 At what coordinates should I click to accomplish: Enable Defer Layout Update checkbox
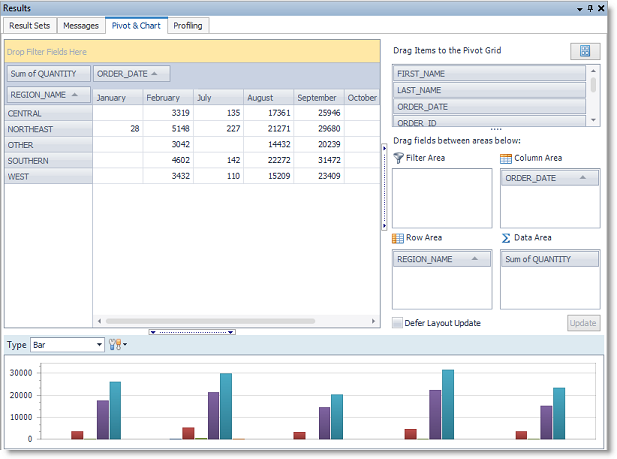point(398,323)
